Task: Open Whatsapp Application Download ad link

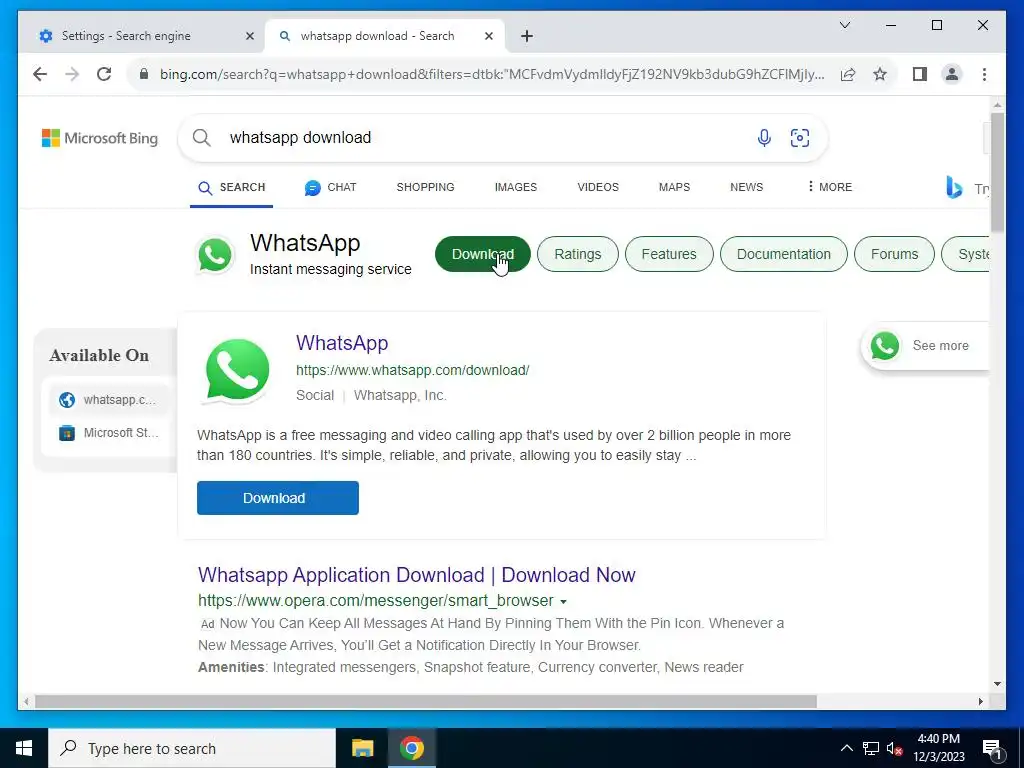Action: click(417, 575)
